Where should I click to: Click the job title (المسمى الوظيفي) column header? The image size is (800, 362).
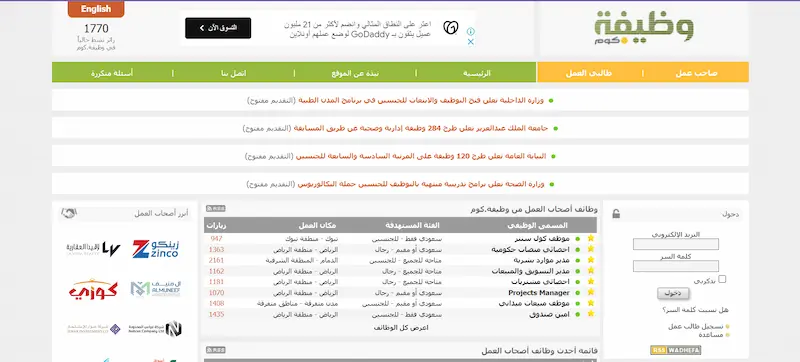click(x=537, y=225)
